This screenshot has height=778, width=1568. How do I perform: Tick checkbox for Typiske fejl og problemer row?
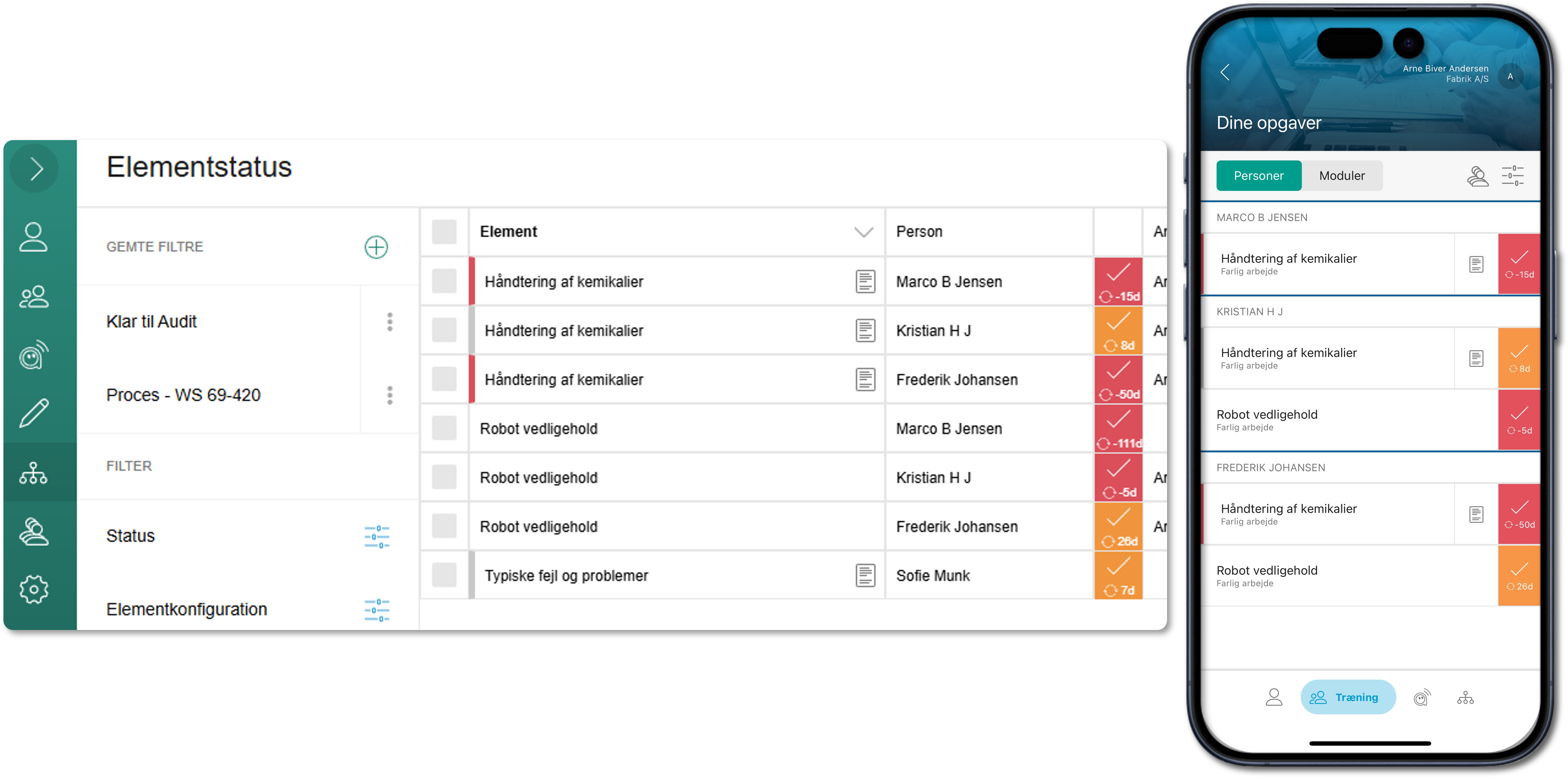pyautogui.click(x=444, y=575)
